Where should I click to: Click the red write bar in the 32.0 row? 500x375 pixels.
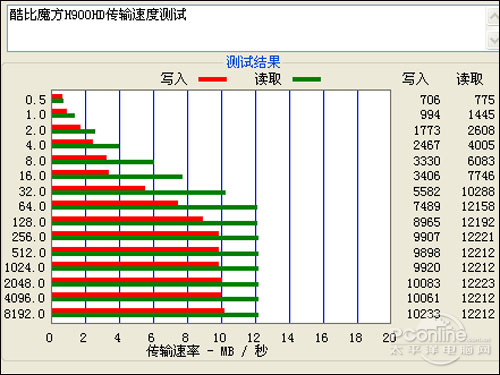[x=98, y=188]
